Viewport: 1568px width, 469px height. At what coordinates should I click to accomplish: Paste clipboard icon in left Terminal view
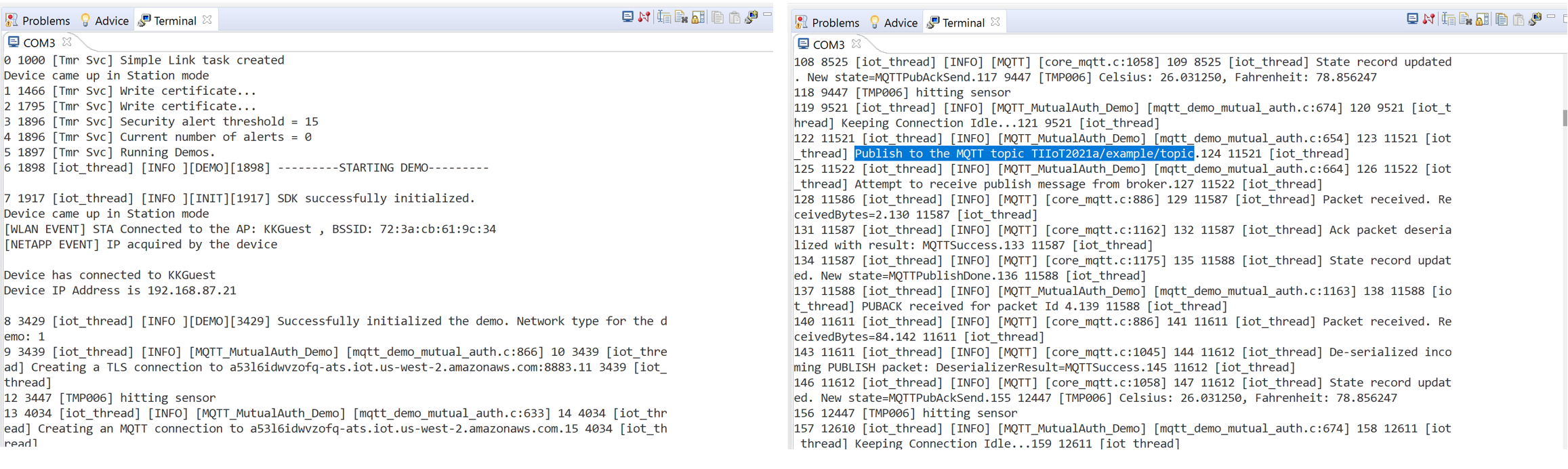(735, 18)
